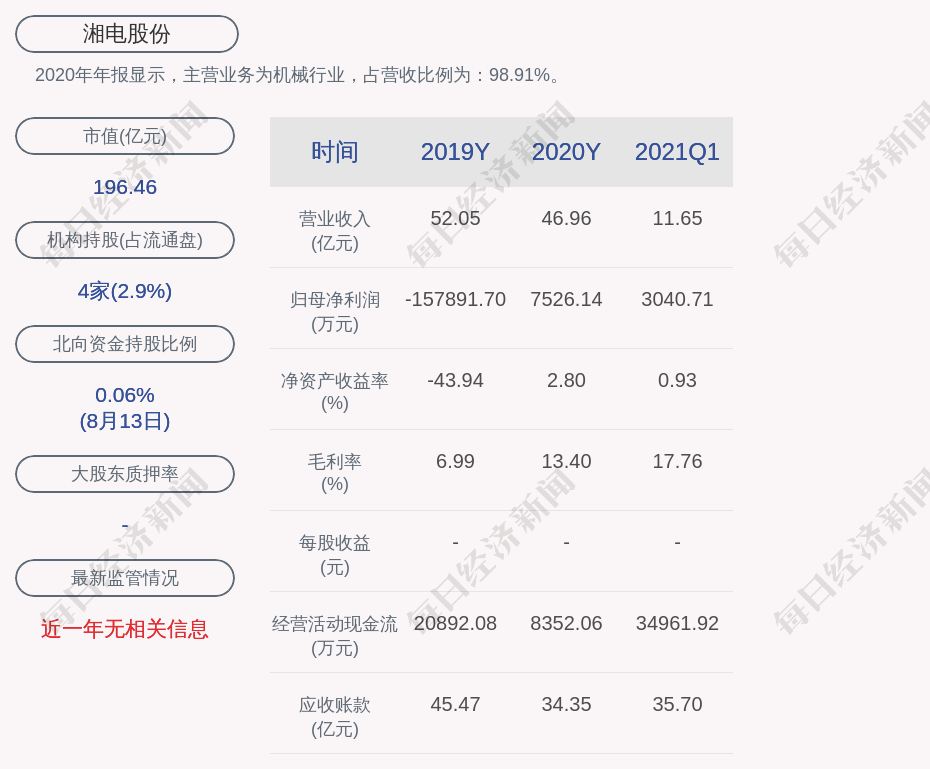Select the 2021Q1 column header

tap(677, 152)
